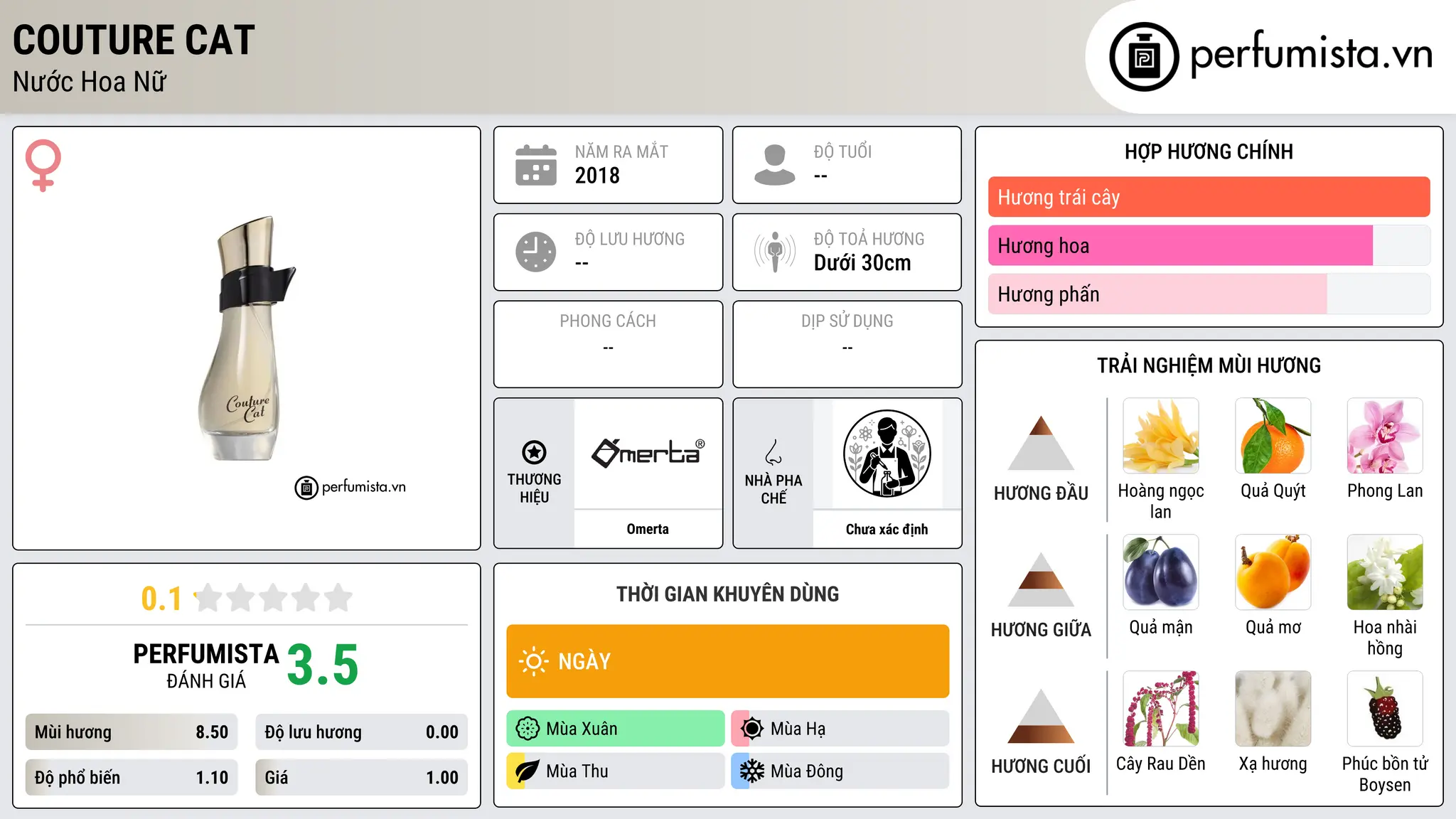The width and height of the screenshot is (1456, 819).
Task: Click the sillage icon for Độ toả hương
Action: [x=775, y=252]
